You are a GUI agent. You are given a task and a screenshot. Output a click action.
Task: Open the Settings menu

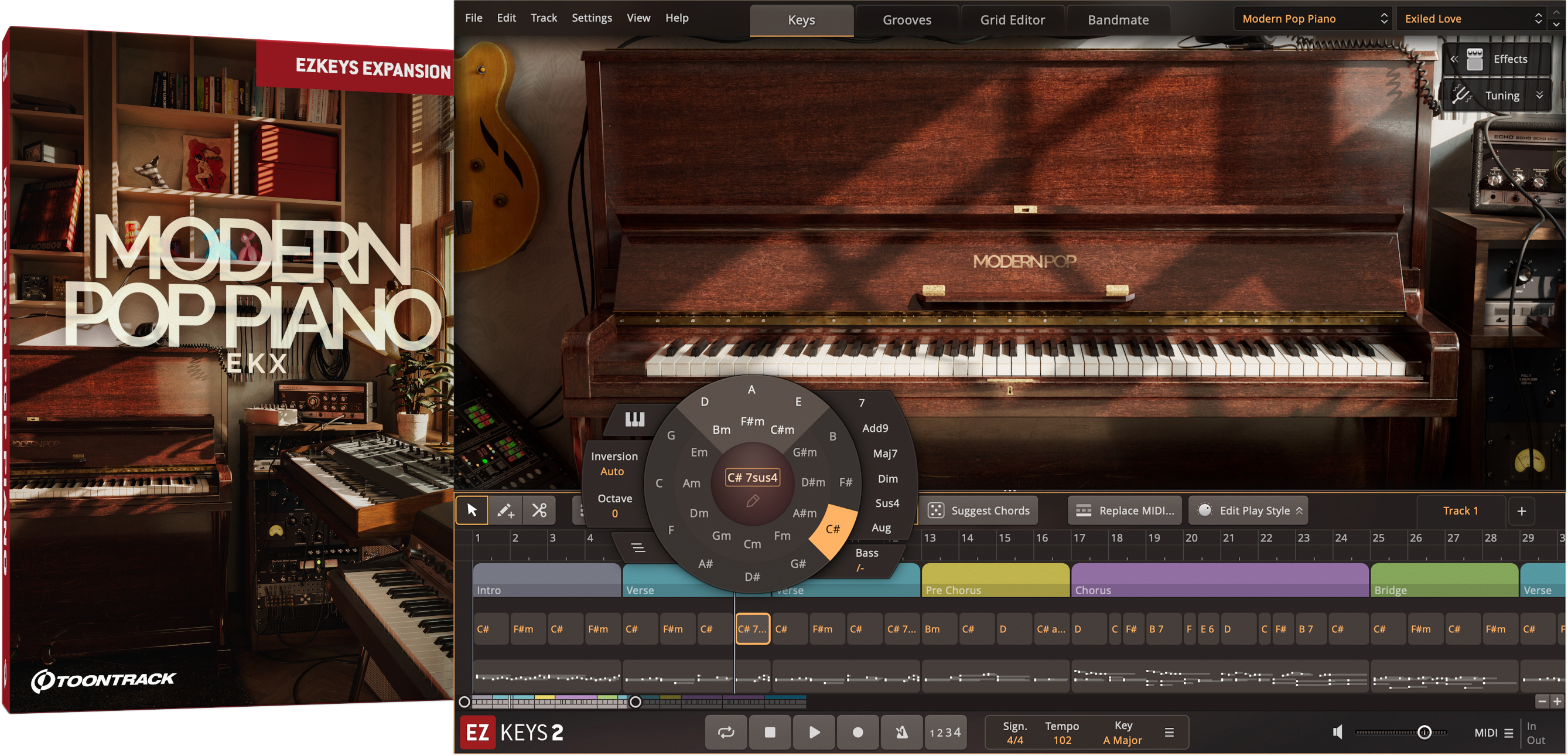(592, 18)
